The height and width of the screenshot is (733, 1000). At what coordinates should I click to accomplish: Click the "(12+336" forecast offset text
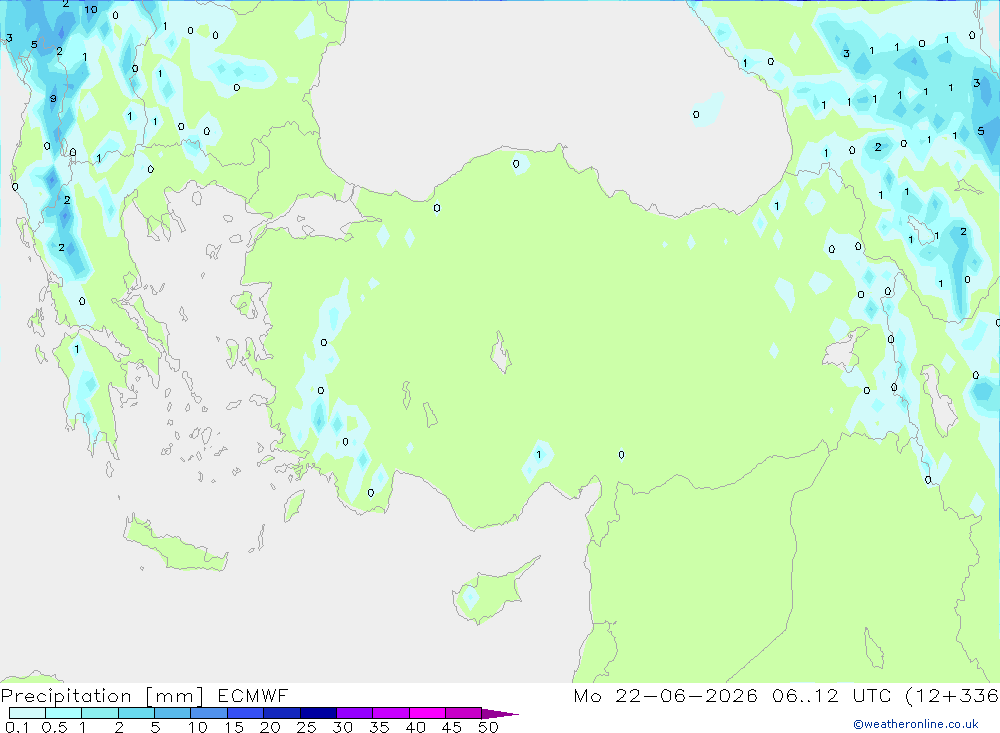tap(952, 695)
